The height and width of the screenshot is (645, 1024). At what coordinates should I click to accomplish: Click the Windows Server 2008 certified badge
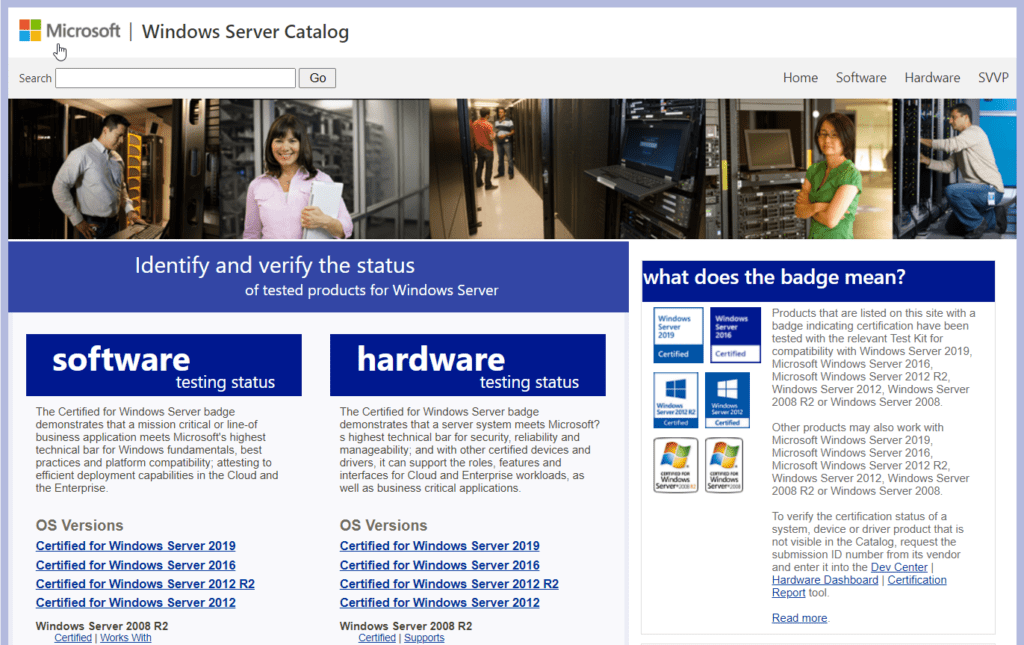(724, 465)
